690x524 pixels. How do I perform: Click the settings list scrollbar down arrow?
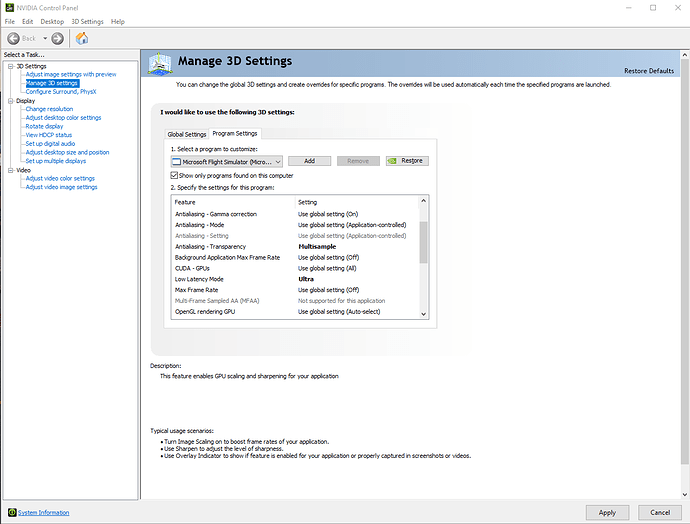coord(423,312)
